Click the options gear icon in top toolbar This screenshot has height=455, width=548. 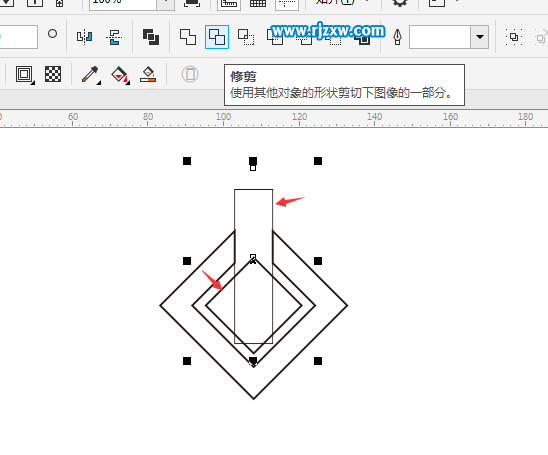tap(399, 3)
